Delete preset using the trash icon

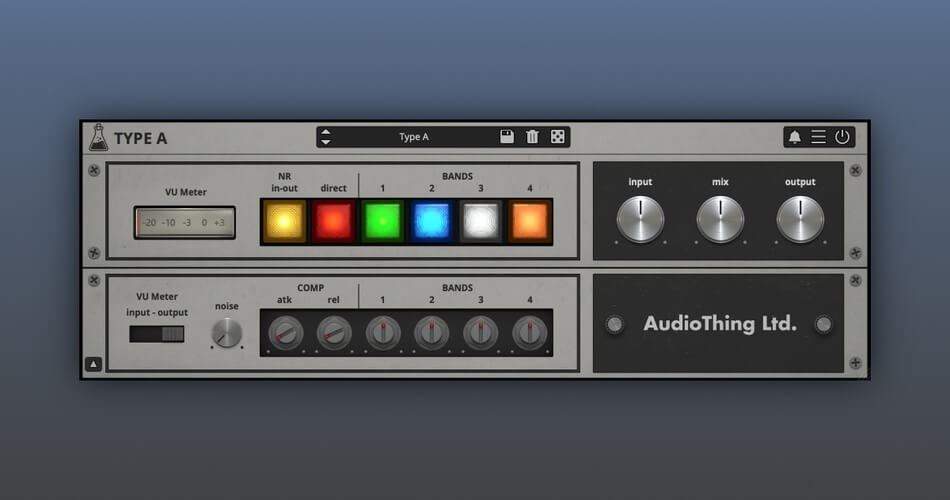[532, 137]
